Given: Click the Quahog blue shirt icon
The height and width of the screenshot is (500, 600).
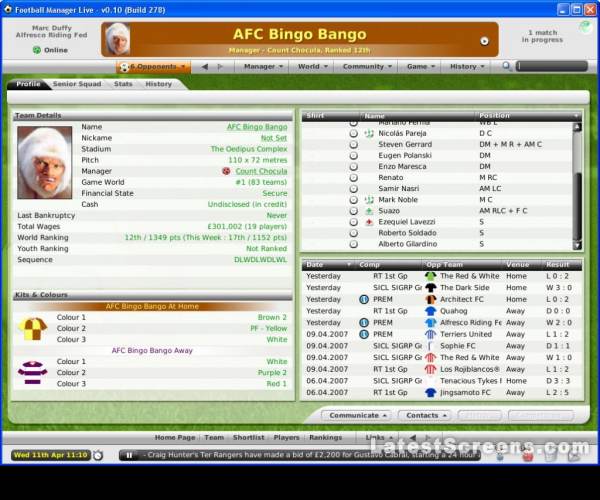Looking at the screenshot, I should point(430,311).
